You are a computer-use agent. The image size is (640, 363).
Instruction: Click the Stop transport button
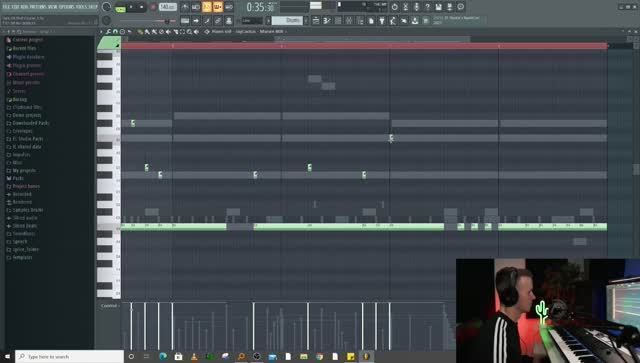(x=142, y=7)
